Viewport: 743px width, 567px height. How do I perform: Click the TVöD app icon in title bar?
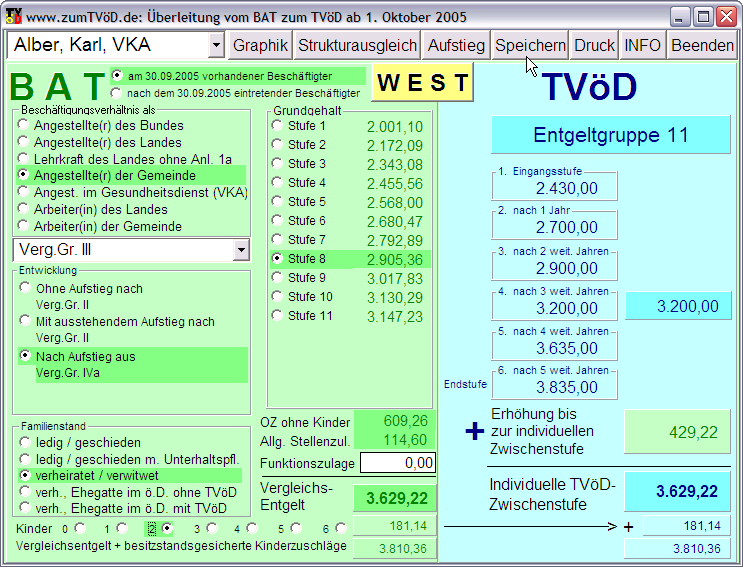13,16
